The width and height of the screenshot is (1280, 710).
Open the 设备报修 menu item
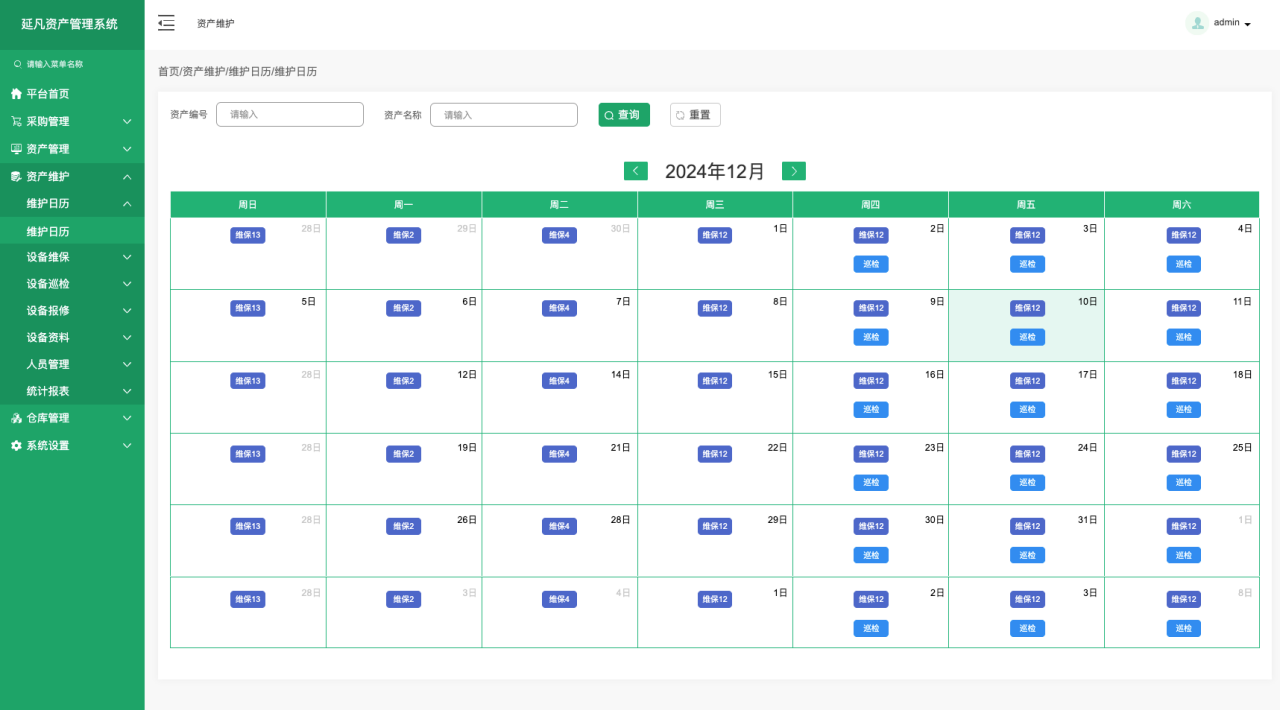pyautogui.click(x=48, y=311)
